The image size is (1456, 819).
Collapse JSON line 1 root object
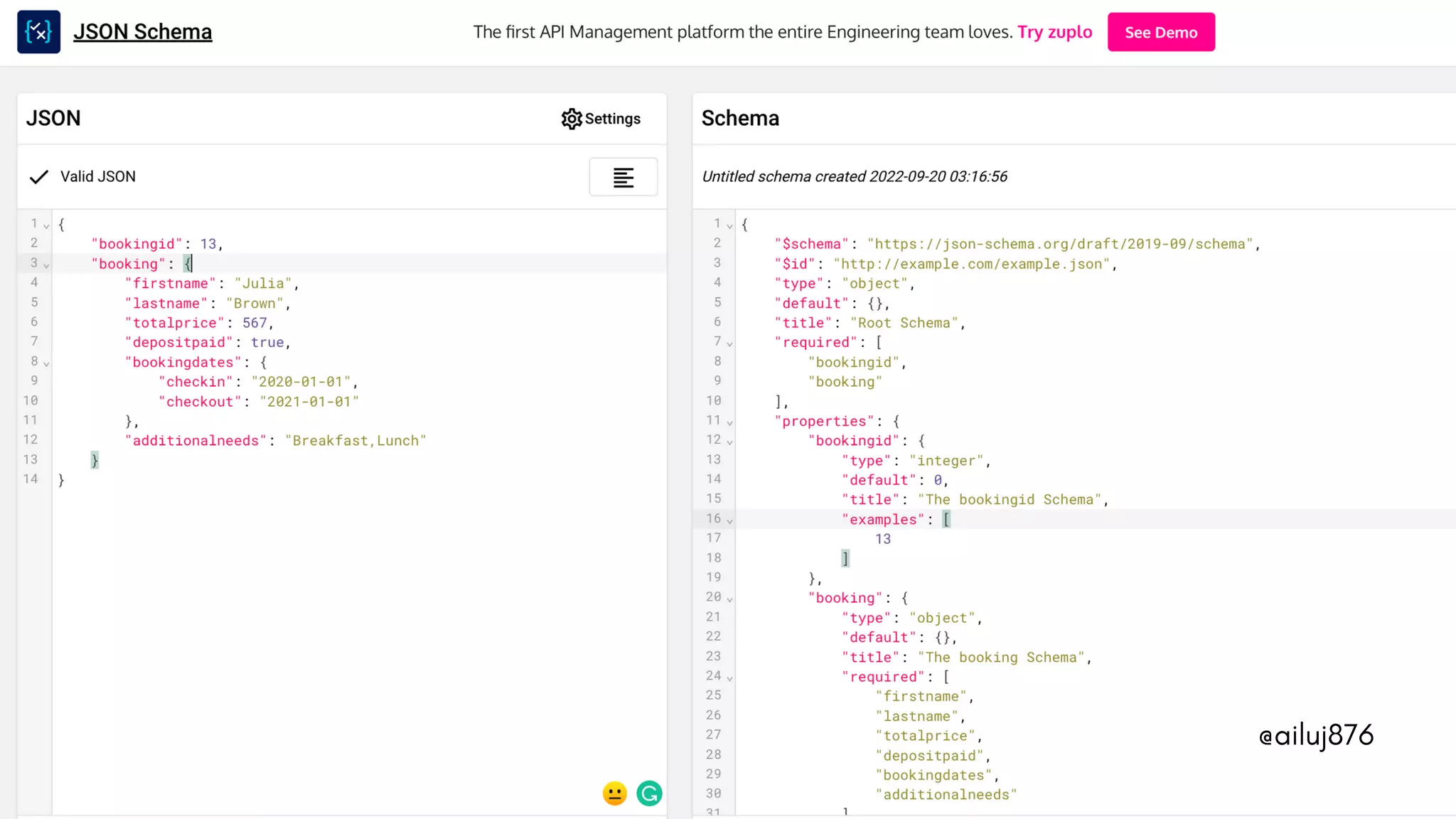coord(46,226)
